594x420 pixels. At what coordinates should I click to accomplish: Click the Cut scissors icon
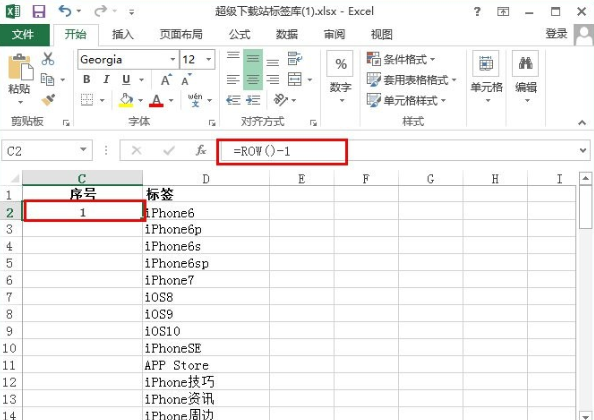pyautogui.click(x=48, y=59)
